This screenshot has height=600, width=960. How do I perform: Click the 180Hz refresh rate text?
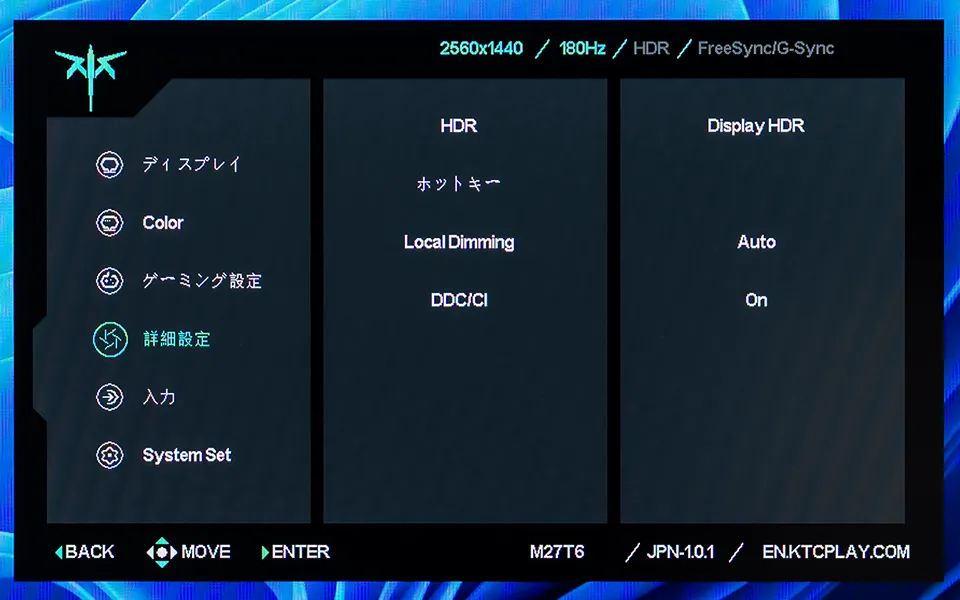click(x=582, y=48)
